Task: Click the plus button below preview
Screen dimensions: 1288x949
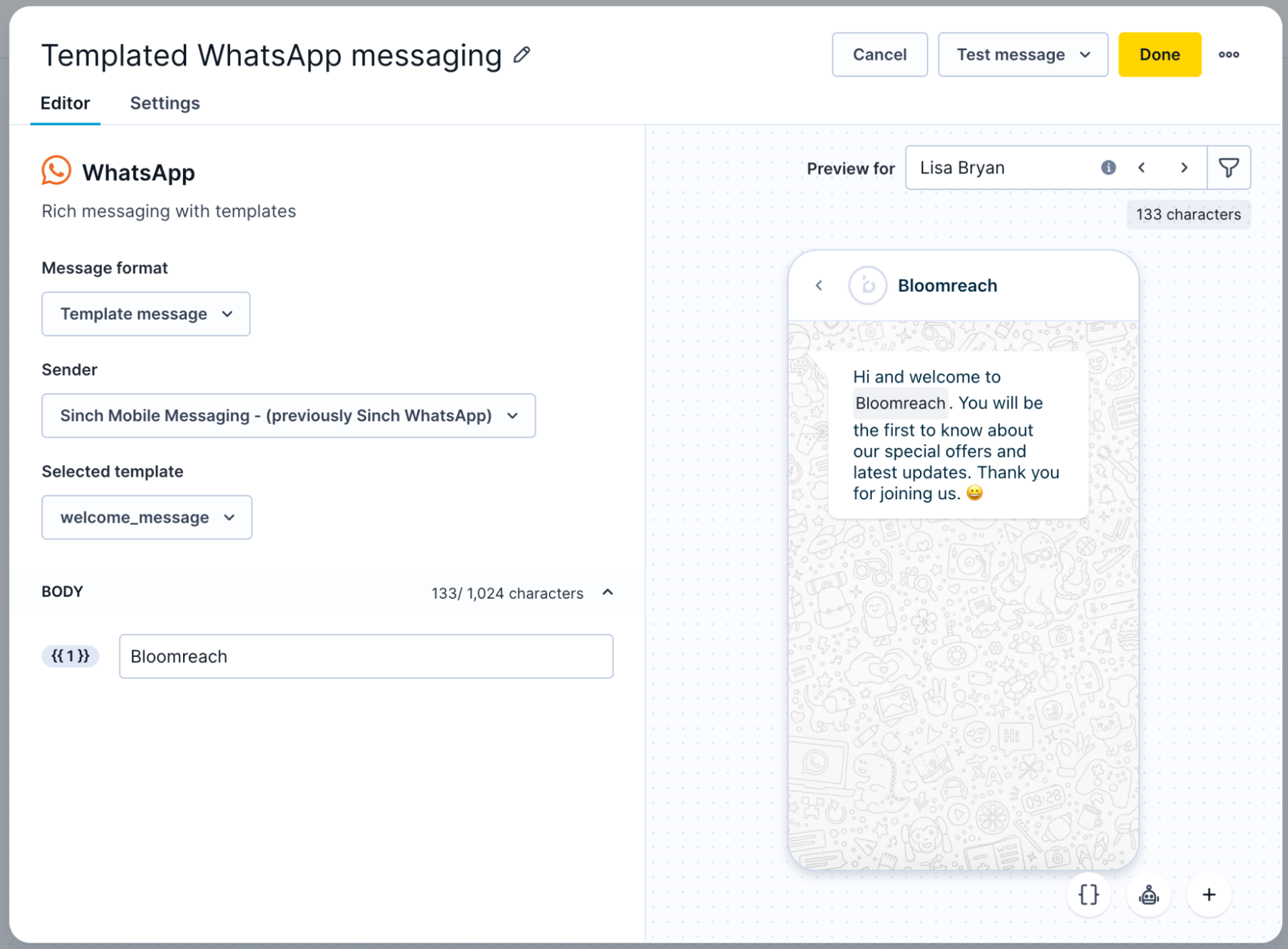Action: 1209,894
